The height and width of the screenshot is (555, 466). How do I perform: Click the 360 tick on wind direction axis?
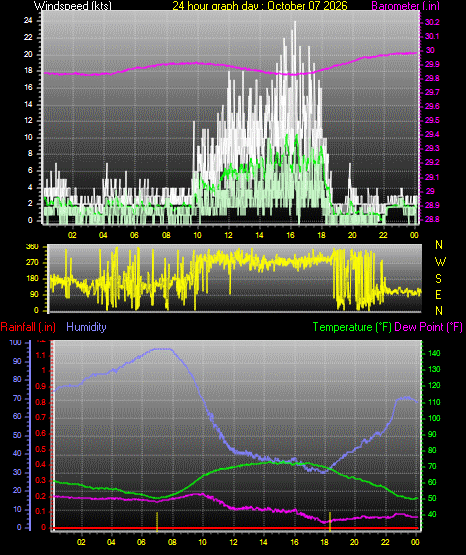[x=32, y=247]
